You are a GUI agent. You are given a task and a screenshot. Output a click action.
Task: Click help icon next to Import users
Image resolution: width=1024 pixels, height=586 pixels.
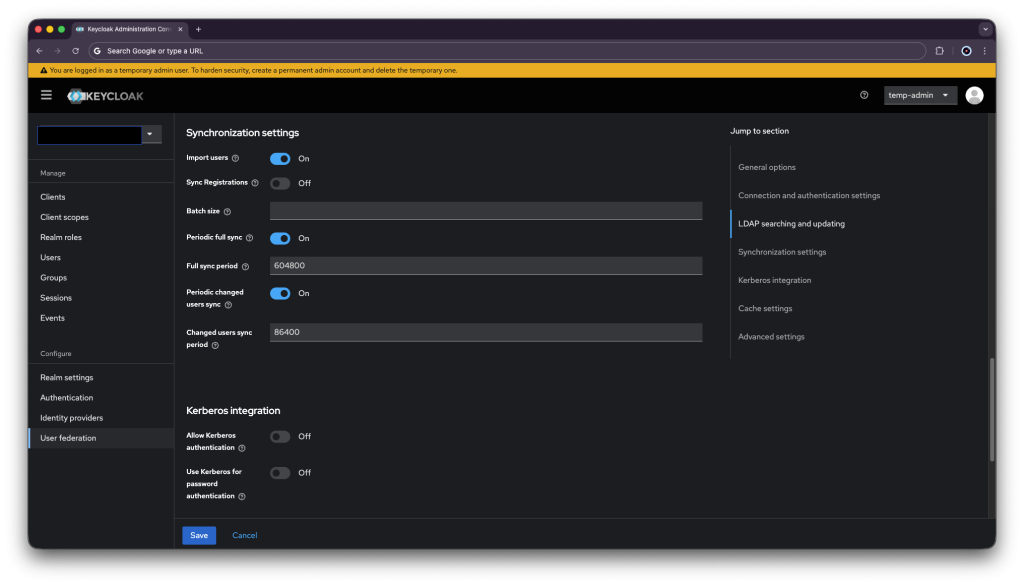pyautogui.click(x=236, y=158)
